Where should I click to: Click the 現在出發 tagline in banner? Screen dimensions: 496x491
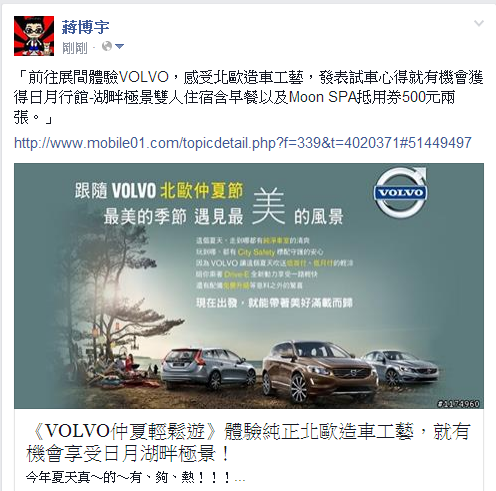point(274,303)
